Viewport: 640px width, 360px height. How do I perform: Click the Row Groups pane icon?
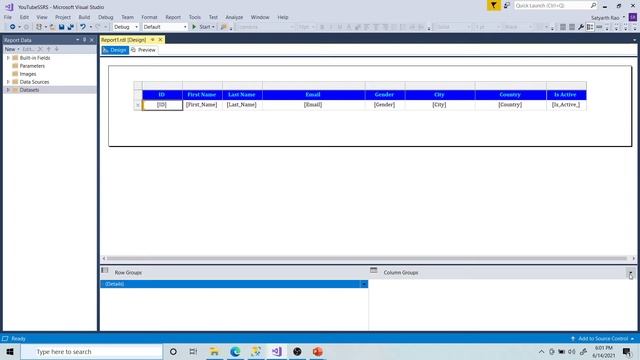coord(105,270)
